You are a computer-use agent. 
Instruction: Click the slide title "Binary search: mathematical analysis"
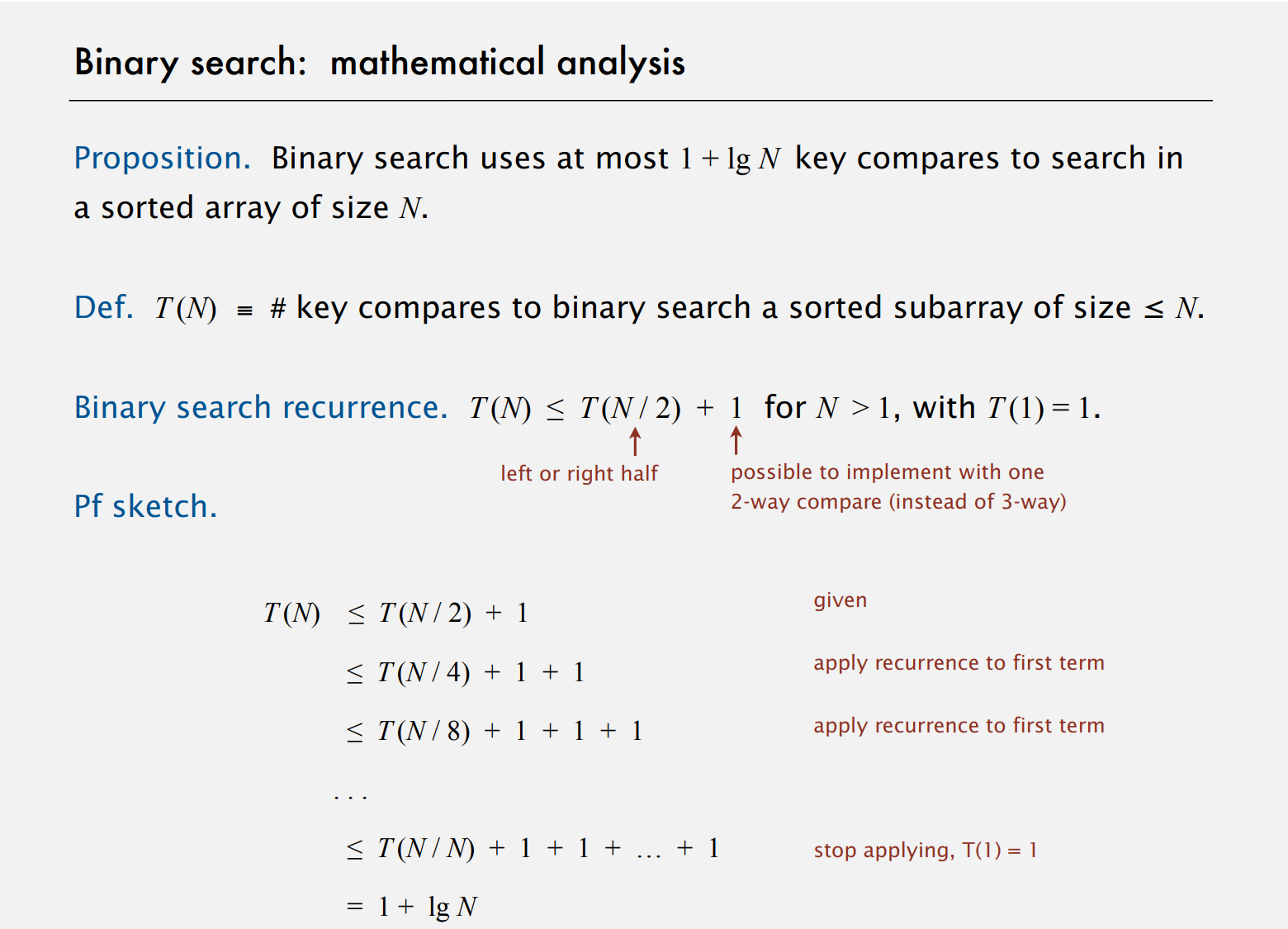pyautogui.click(x=380, y=63)
